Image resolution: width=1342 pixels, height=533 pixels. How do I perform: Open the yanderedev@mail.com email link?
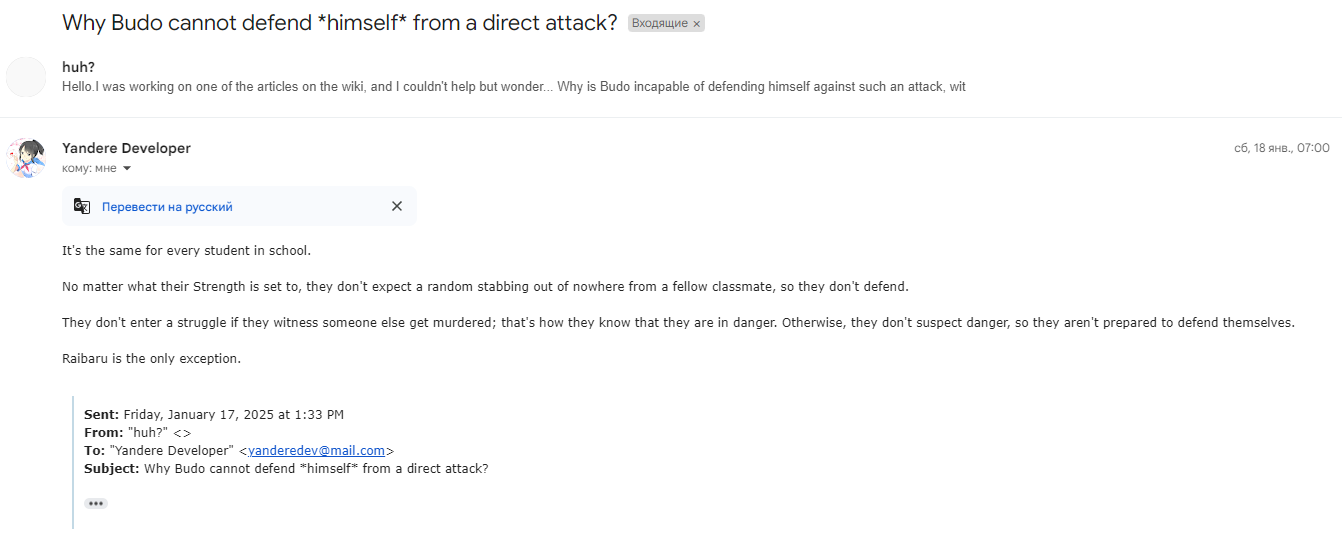click(316, 451)
